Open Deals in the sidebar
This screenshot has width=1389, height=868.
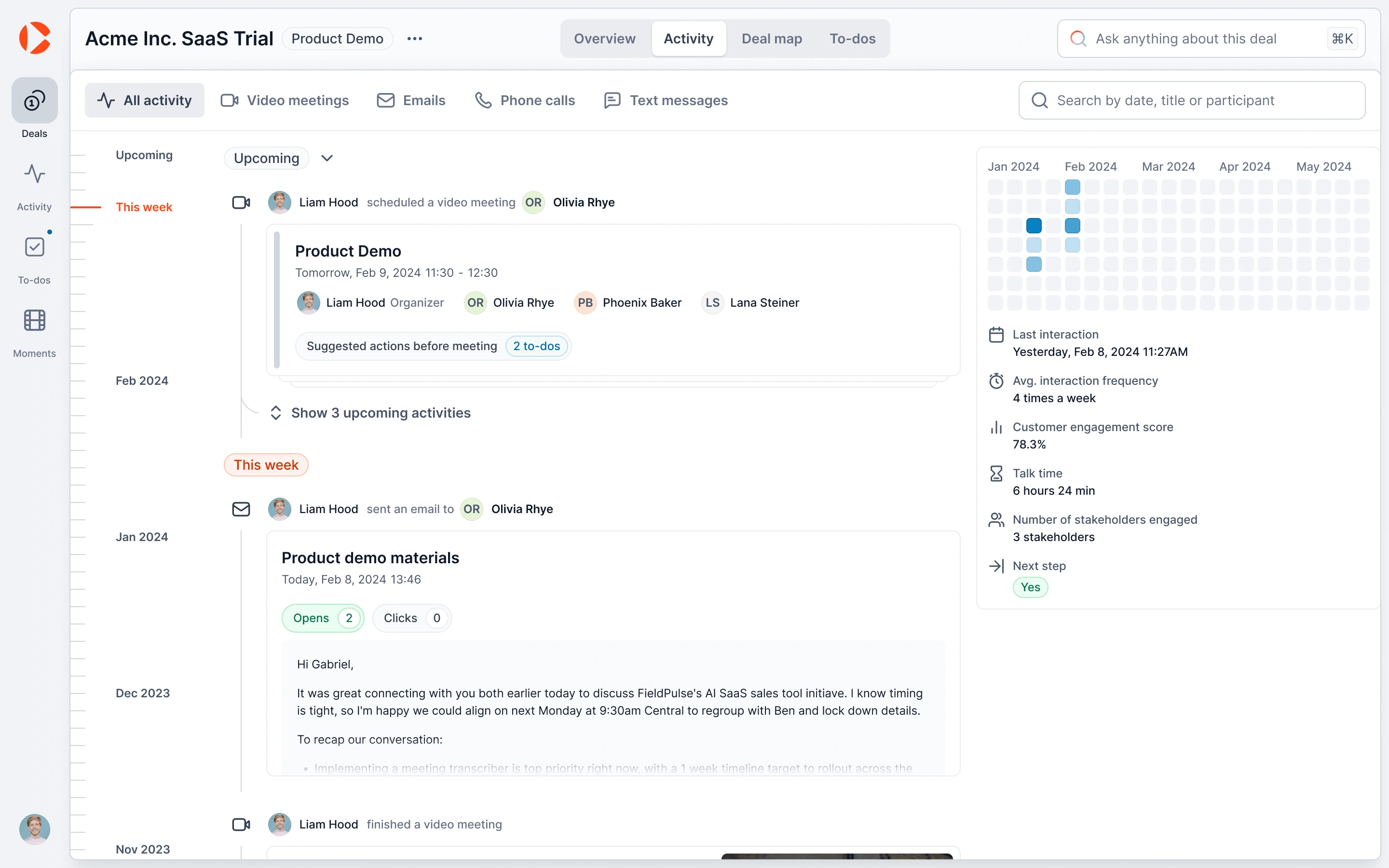point(34,101)
